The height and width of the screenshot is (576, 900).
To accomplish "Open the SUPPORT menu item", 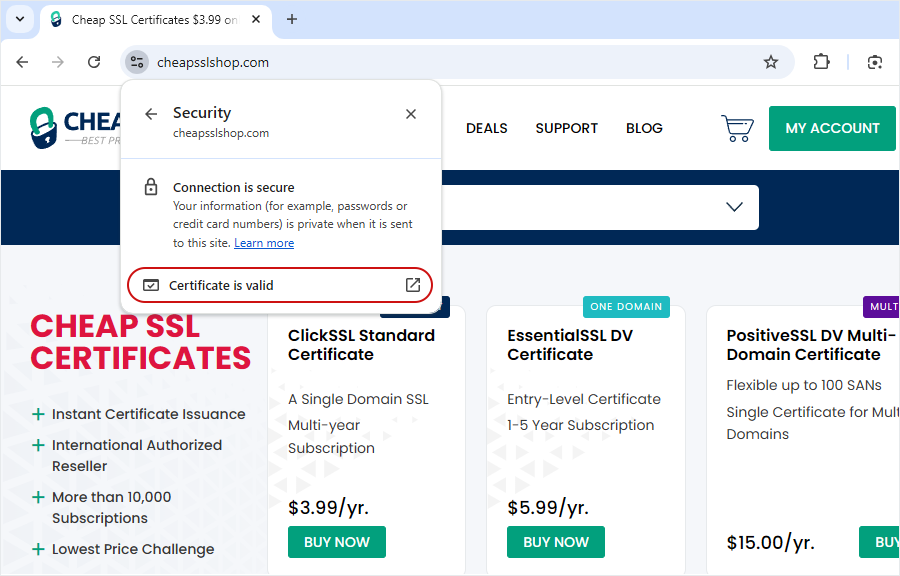I will [x=567, y=128].
